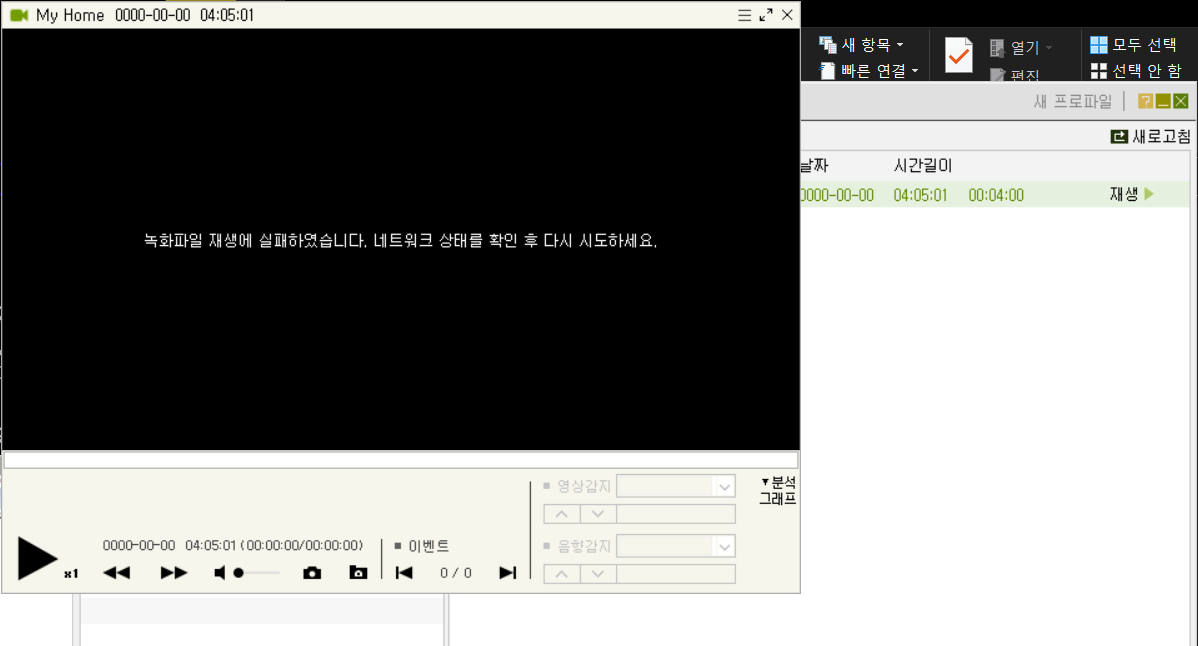Click the rewind double-arrow icon

tap(116, 573)
